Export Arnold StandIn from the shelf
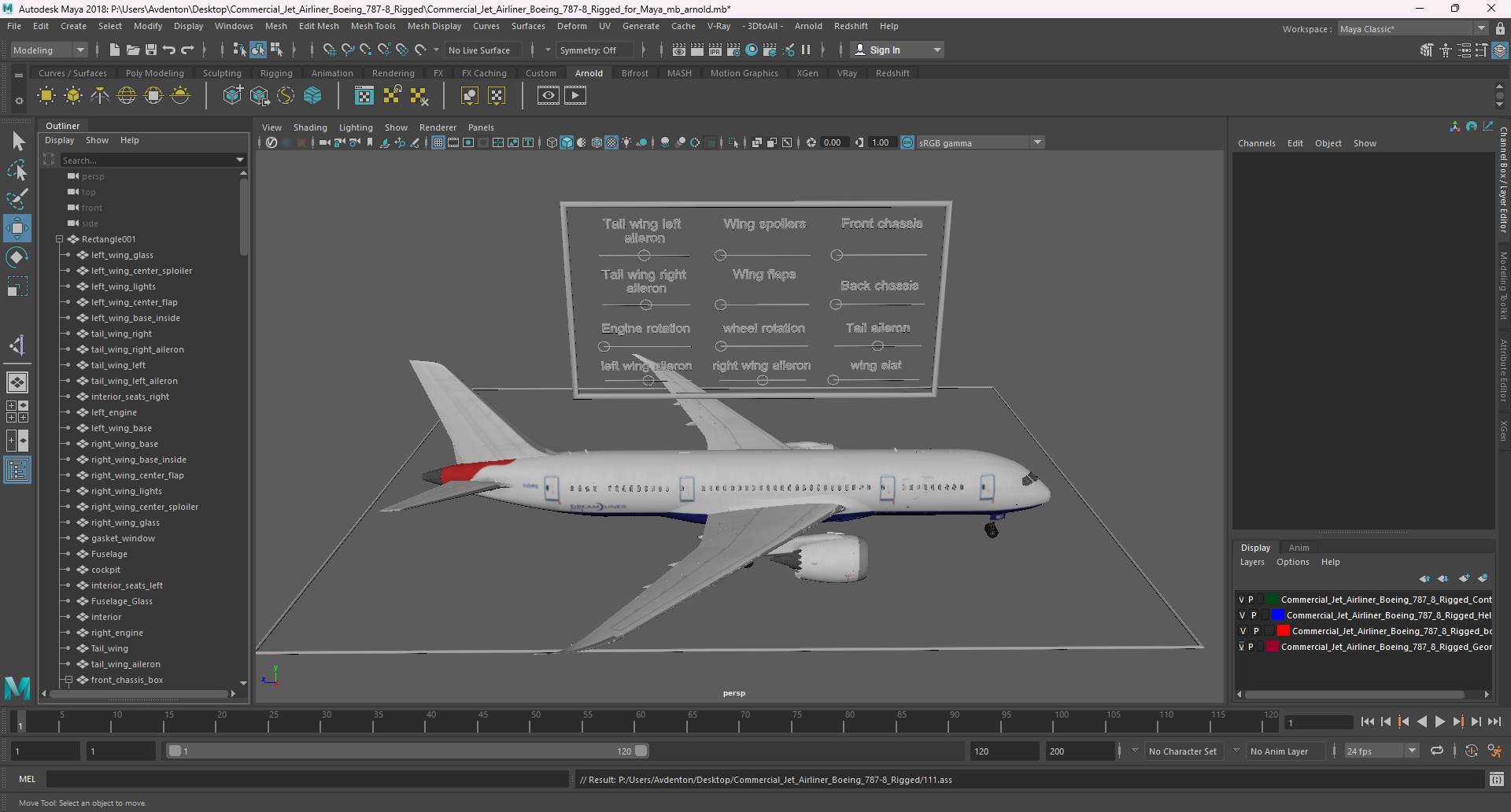Viewport: 1511px width, 812px height. pos(259,96)
